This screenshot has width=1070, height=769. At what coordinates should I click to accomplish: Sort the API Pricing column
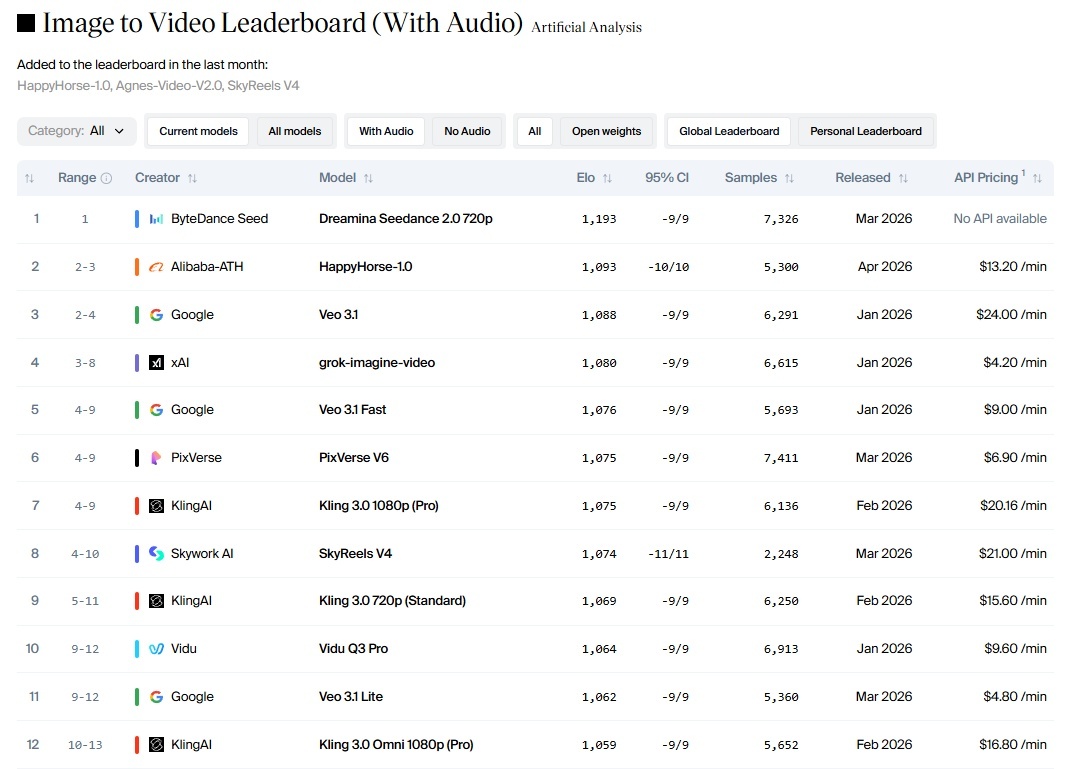1037,178
